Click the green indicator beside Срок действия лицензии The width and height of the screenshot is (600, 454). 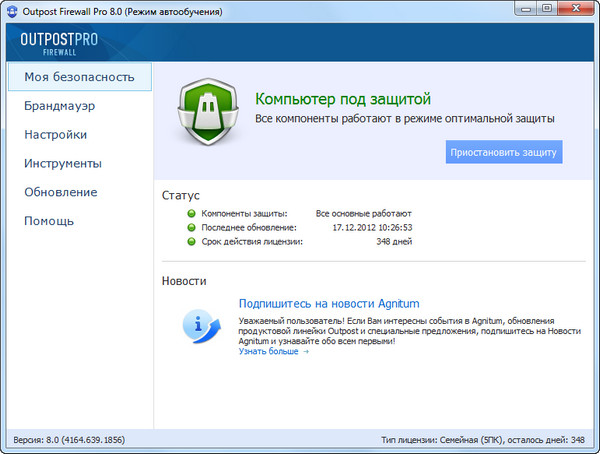(191, 241)
